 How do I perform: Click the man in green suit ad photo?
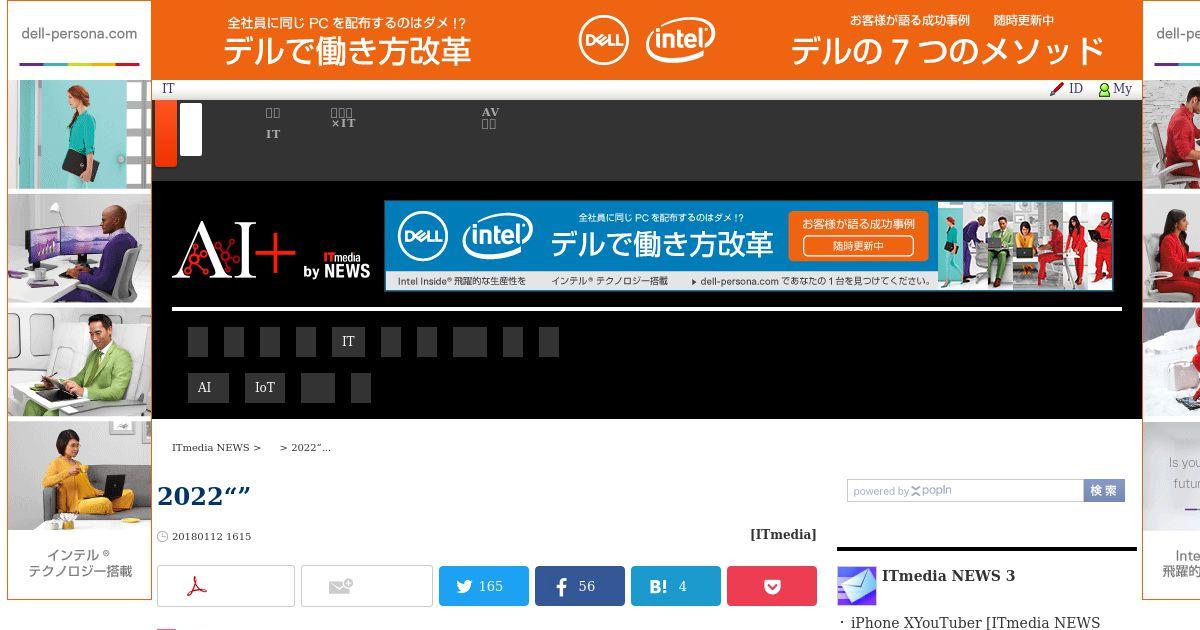tap(79, 362)
